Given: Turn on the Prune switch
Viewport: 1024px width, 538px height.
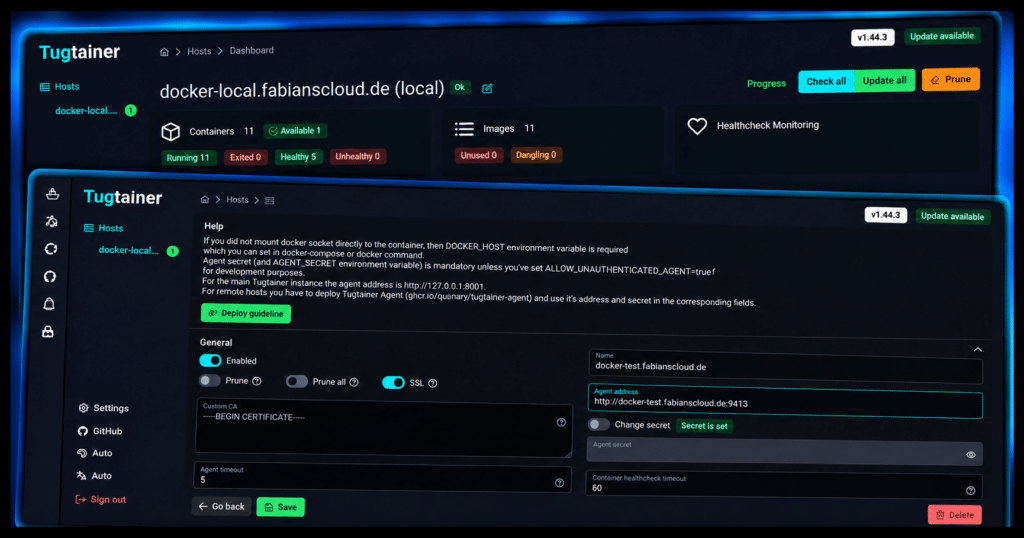Looking at the screenshot, I should click(210, 380).
